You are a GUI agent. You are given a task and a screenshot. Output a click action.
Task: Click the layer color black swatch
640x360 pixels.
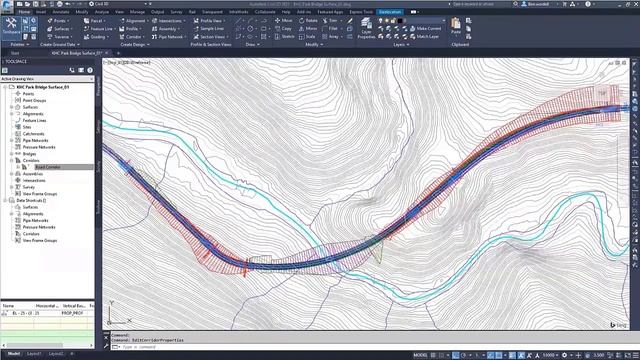click(400, 20)
